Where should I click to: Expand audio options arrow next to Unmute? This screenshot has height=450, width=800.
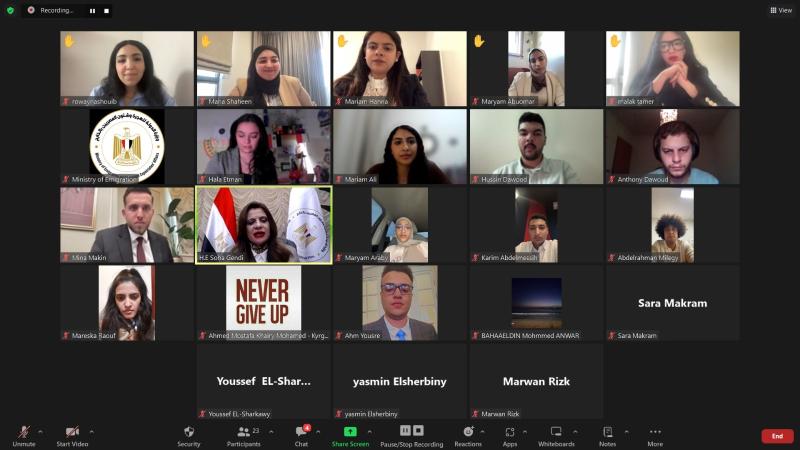(x=40, y=432)
